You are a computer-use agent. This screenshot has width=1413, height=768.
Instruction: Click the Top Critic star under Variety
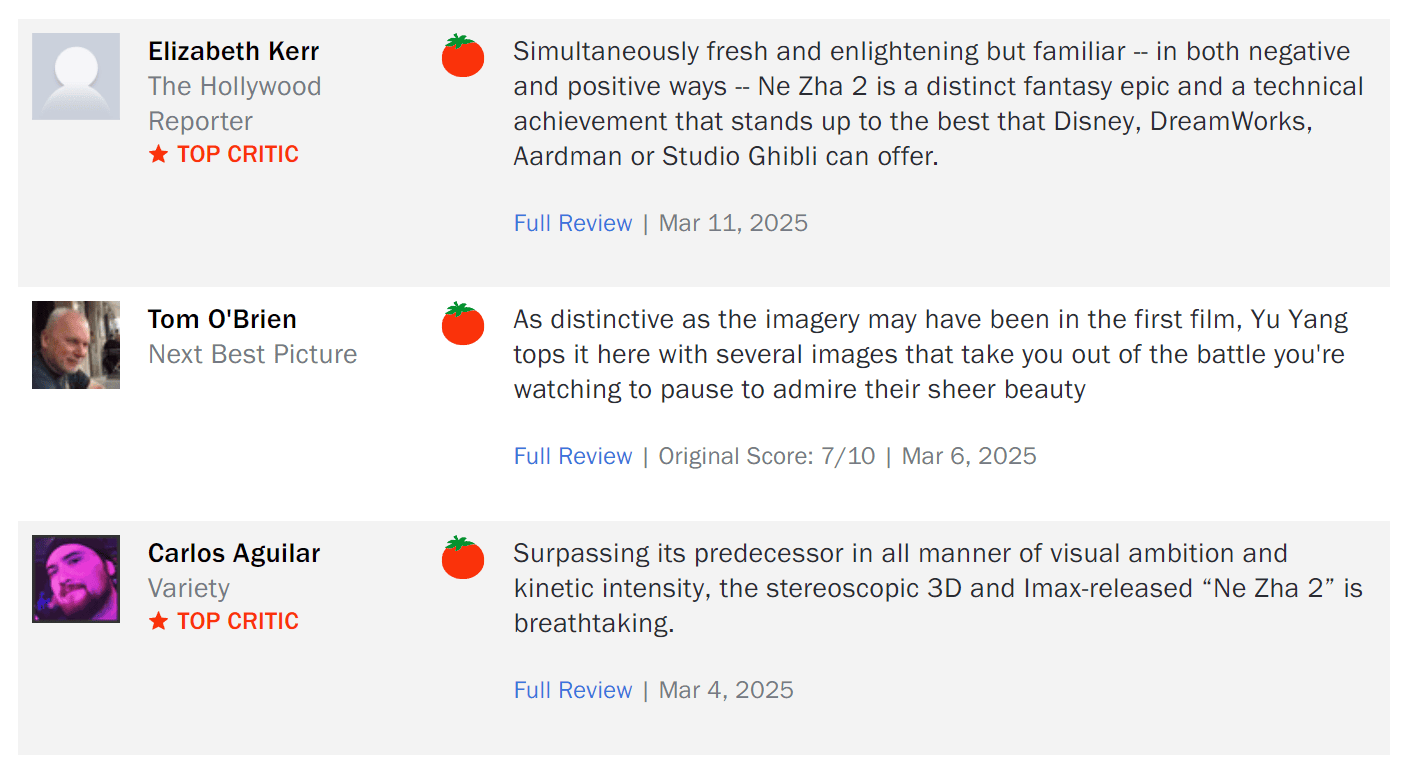tap(158, 621)
